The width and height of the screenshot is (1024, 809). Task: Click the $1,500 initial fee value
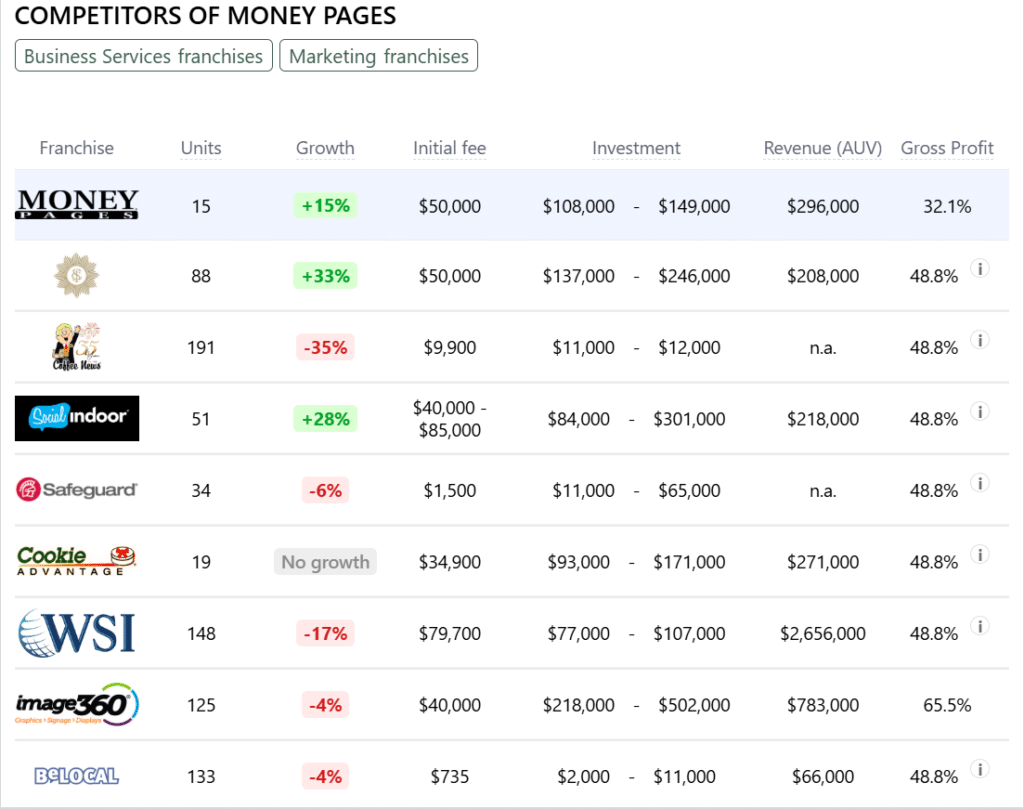449,490
